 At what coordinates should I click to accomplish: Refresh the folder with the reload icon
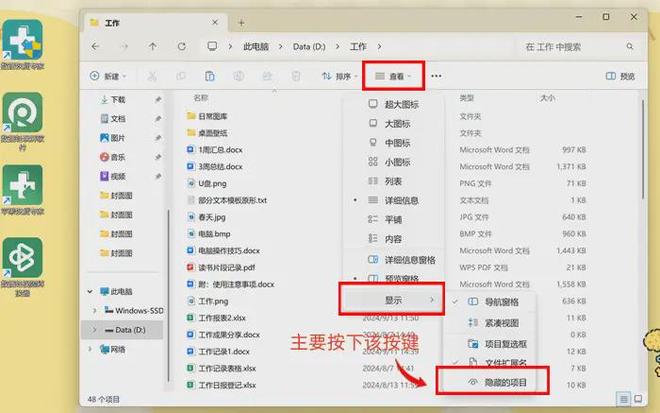tap(181, 46)
